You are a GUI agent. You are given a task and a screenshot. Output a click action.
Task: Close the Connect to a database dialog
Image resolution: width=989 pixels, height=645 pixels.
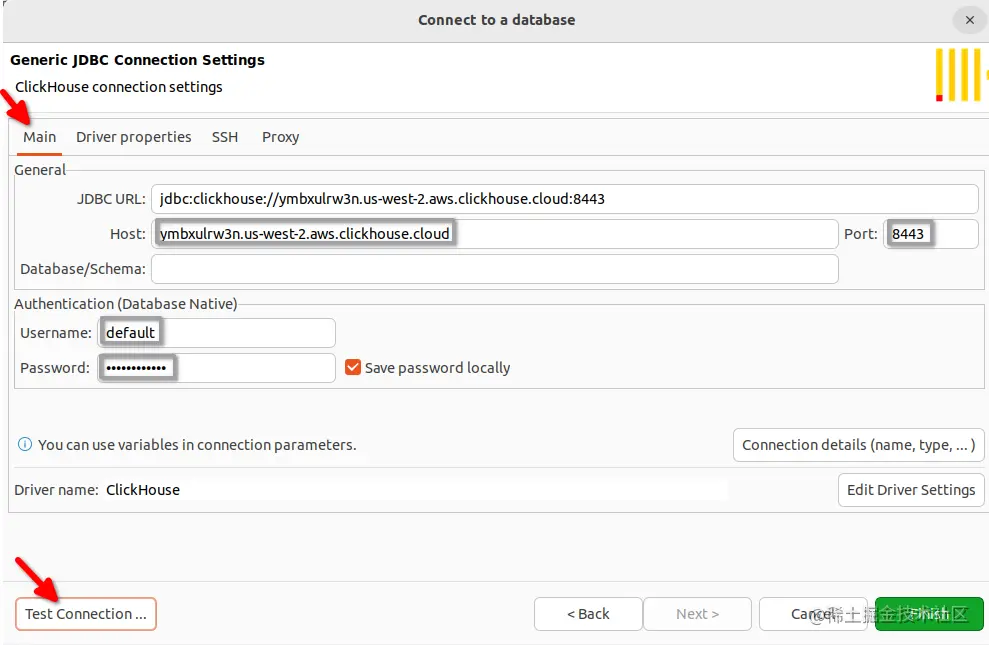point(969,20)
